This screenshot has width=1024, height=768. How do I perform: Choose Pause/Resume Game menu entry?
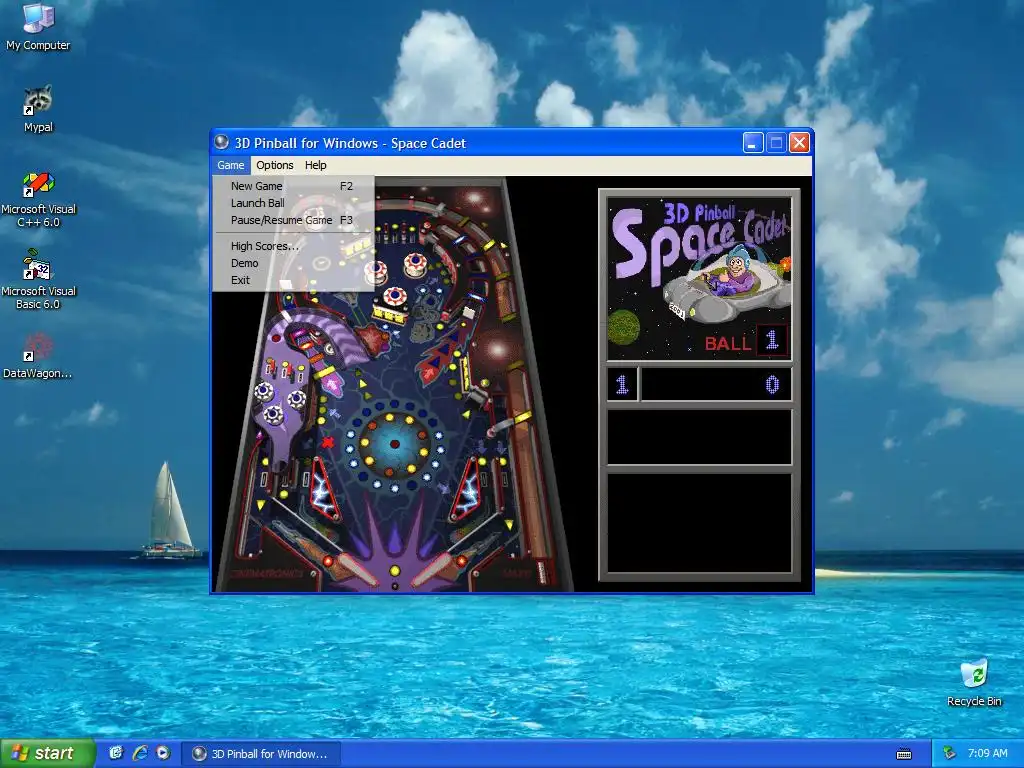point(293,220)
